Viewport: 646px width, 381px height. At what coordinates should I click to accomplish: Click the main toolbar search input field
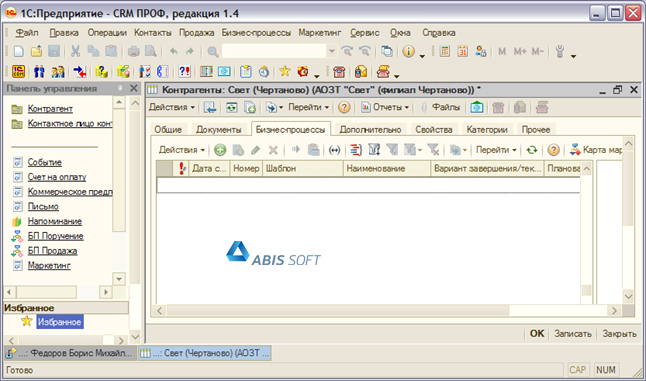274,51
